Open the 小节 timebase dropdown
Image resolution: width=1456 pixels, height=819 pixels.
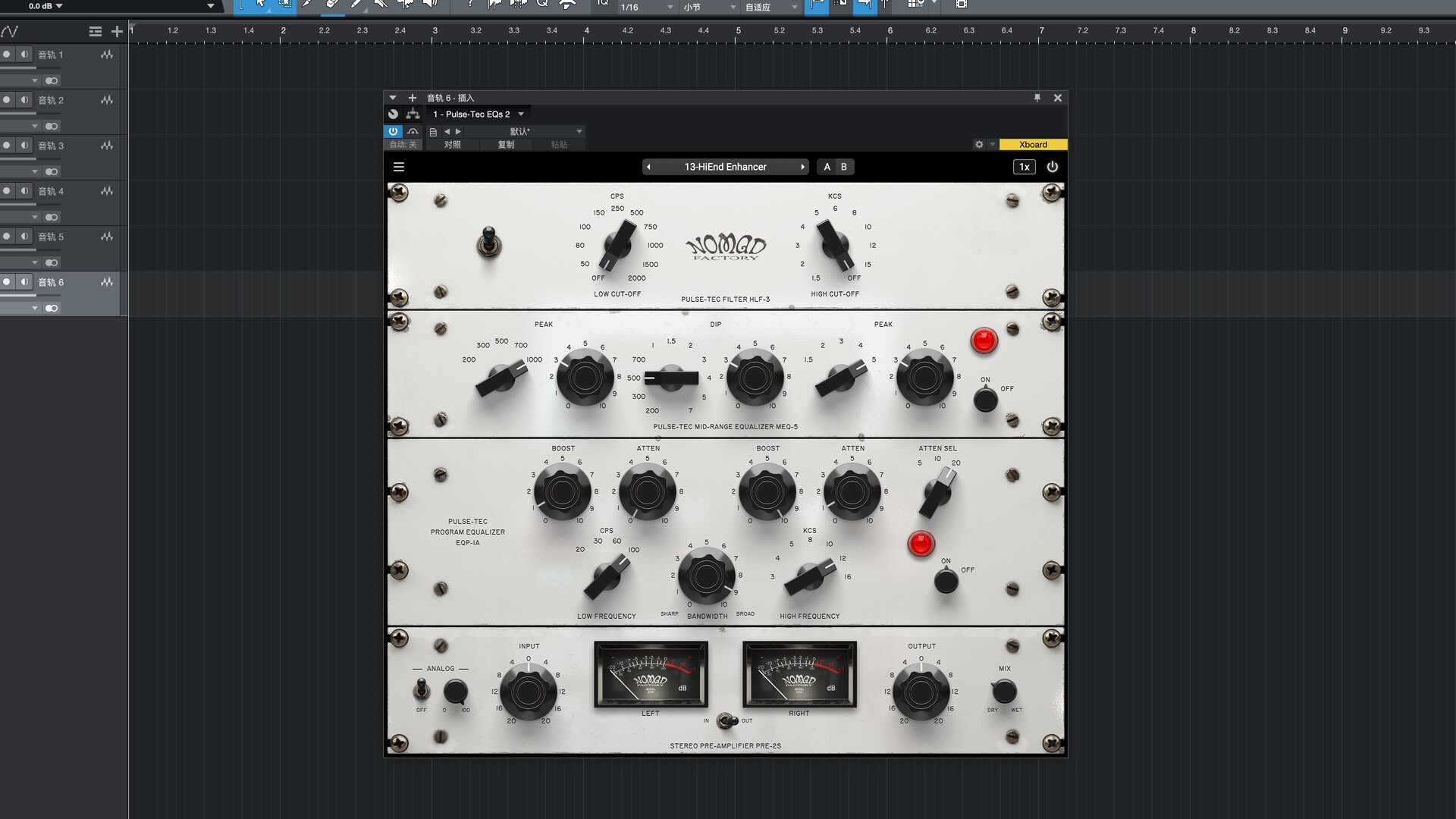[x=708, y=7]
